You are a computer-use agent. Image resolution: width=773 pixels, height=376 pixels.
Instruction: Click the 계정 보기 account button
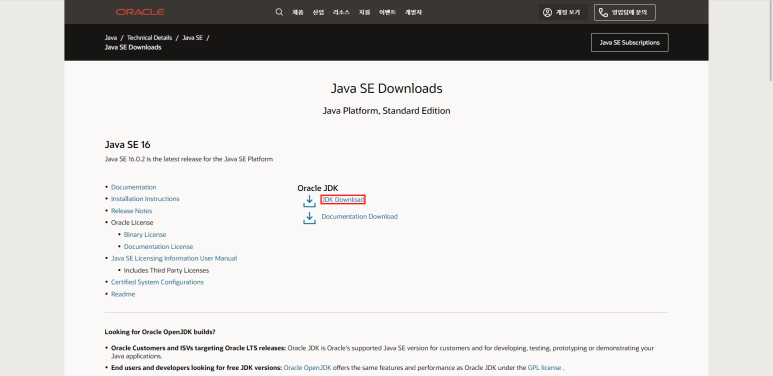(x=563, y=12)
